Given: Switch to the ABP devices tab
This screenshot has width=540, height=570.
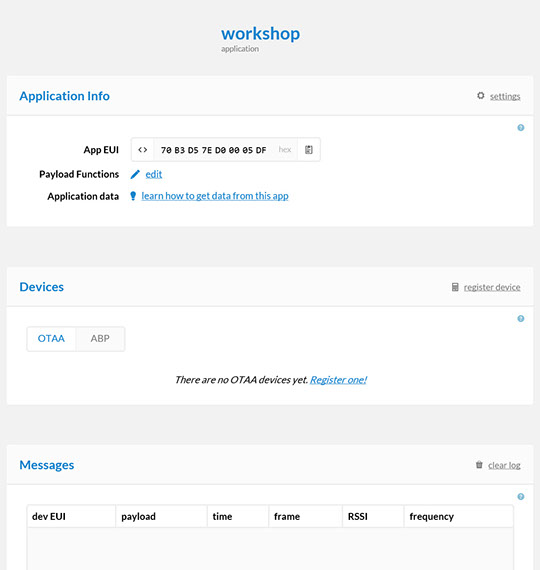Looking at the screenshot, I should pyautogui.click(x=100, y=339).
